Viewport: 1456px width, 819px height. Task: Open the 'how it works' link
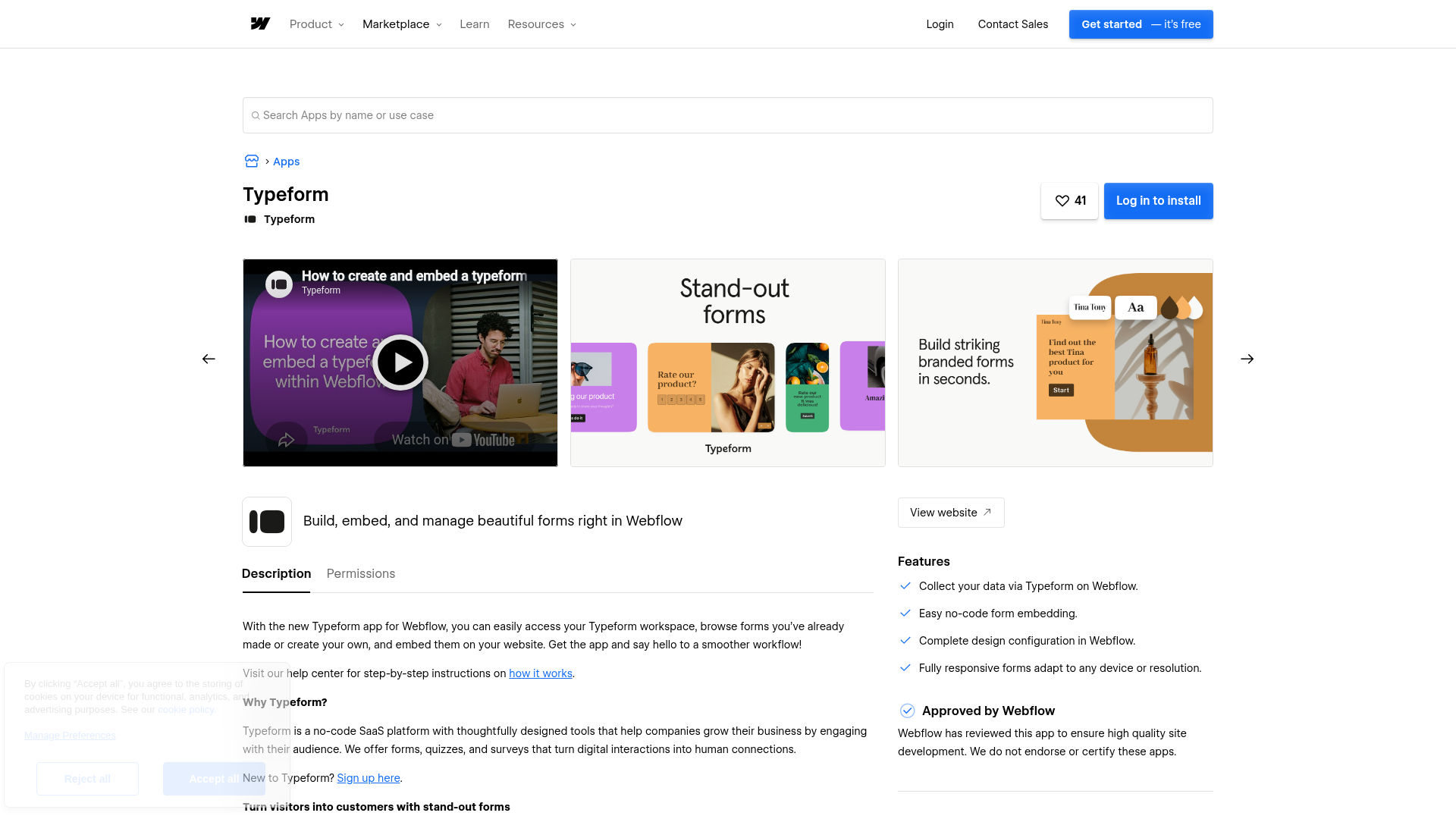tap(541, 673)
